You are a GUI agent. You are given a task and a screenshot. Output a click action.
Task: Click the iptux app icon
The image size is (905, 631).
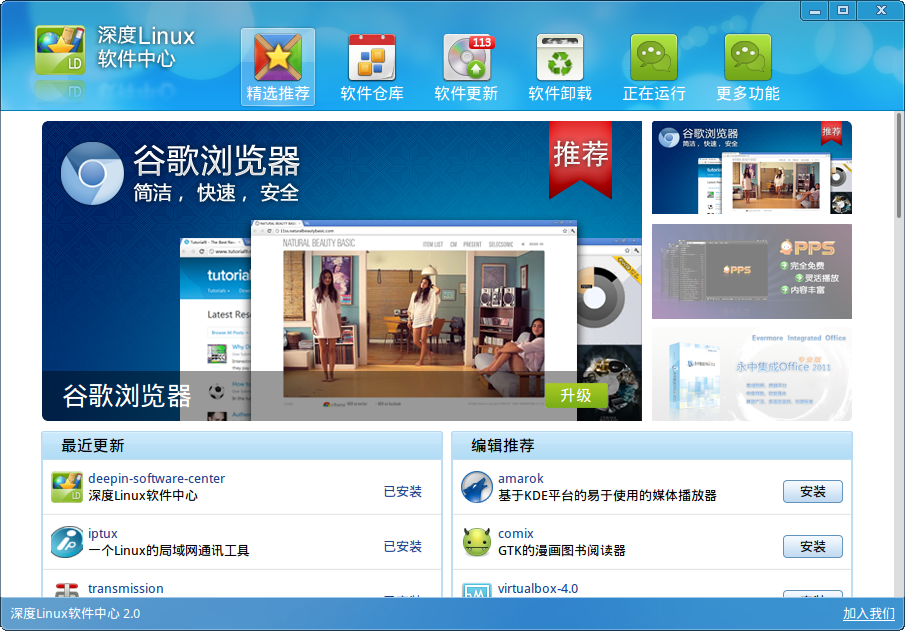66,542
